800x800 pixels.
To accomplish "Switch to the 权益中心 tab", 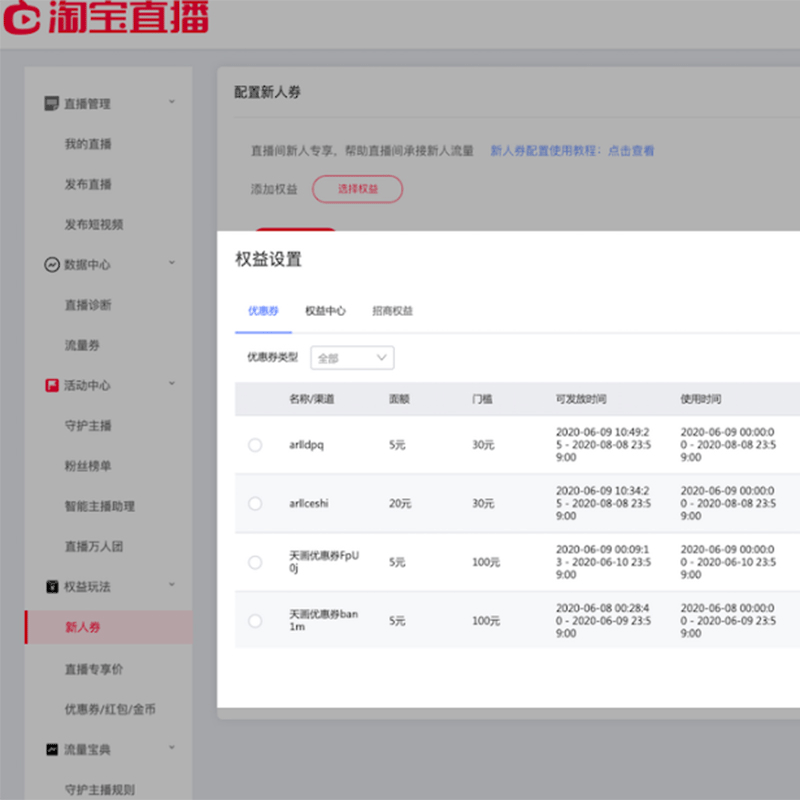I will point(325,311).
